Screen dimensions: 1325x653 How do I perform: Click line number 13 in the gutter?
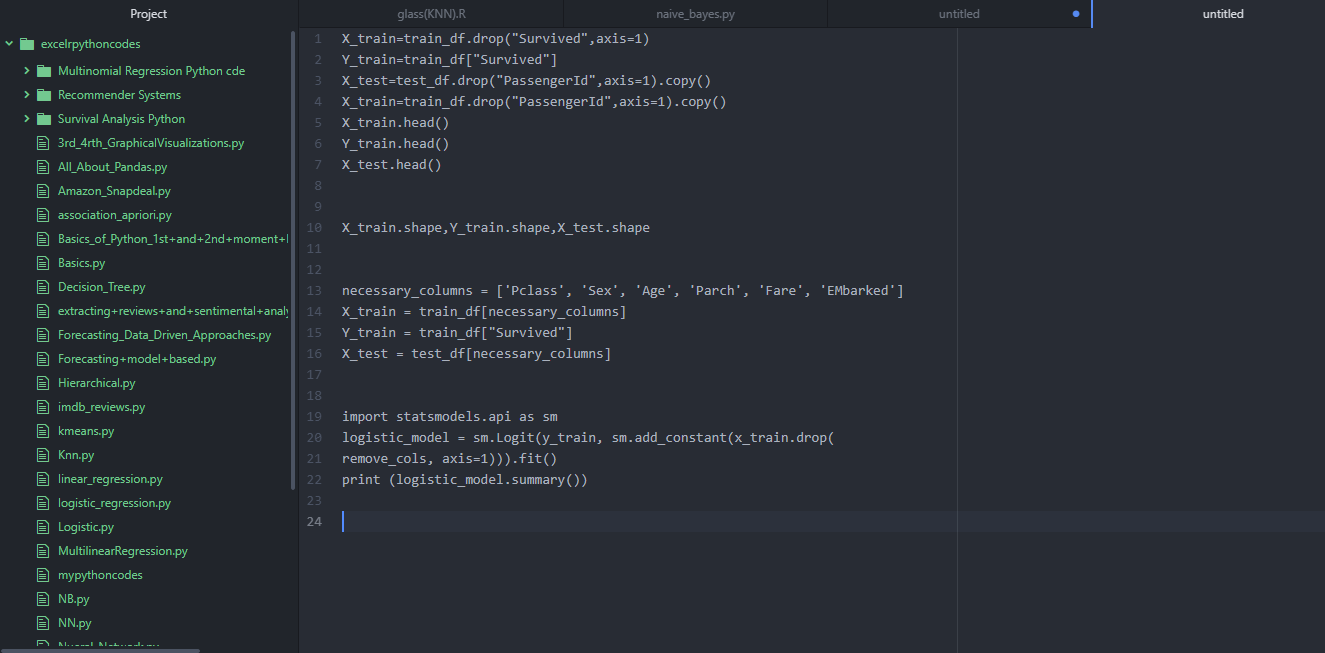(315, 291)
